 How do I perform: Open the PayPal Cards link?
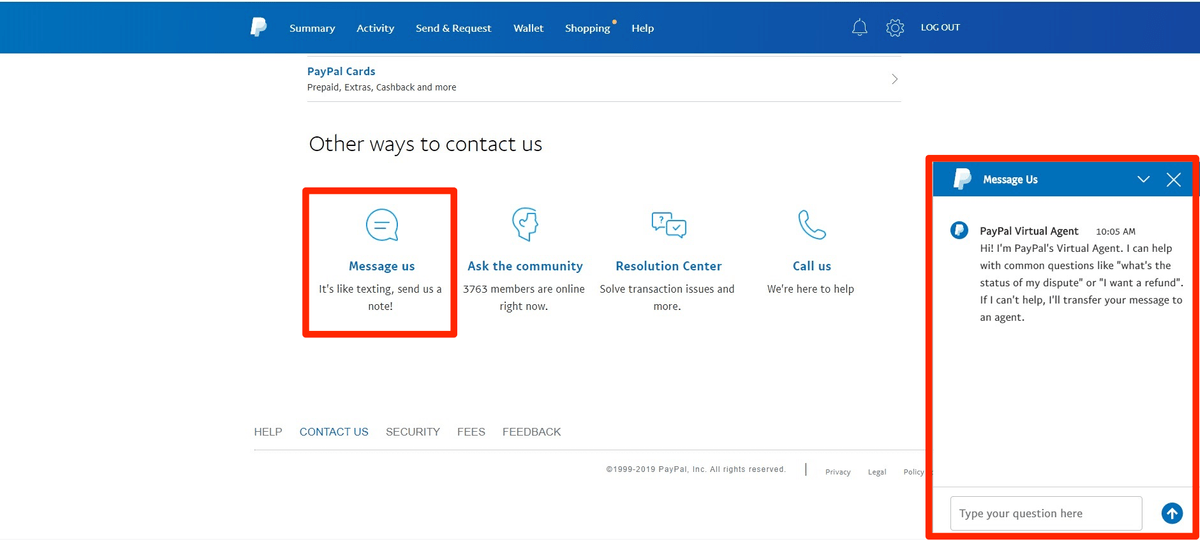point(341,72)
